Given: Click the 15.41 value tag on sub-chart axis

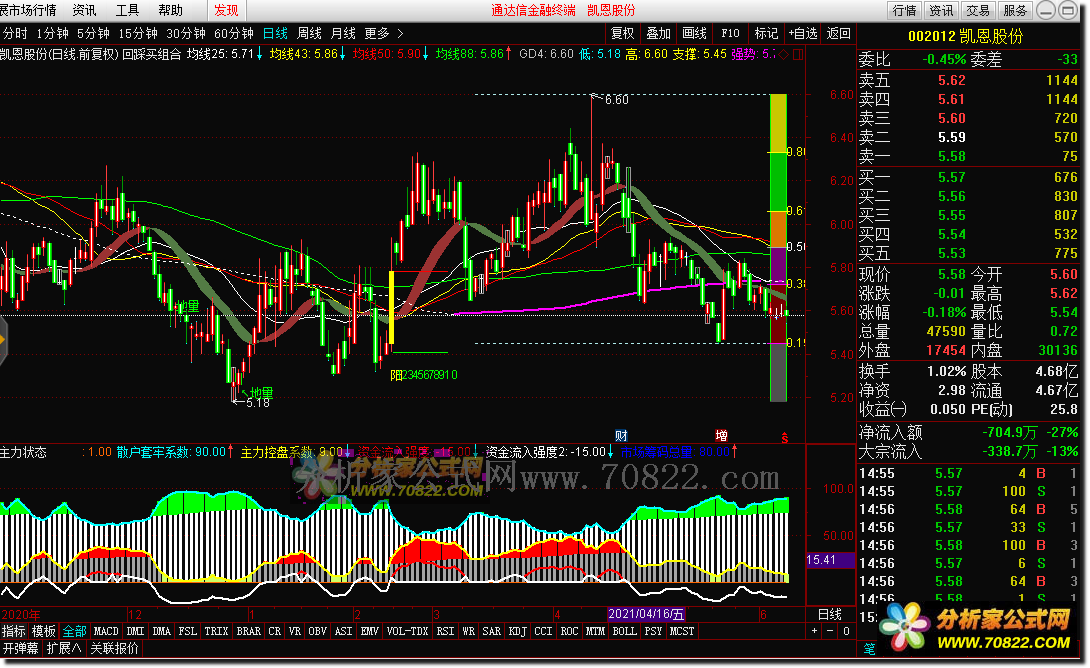Looking at the screenshot, I should 830,560.
